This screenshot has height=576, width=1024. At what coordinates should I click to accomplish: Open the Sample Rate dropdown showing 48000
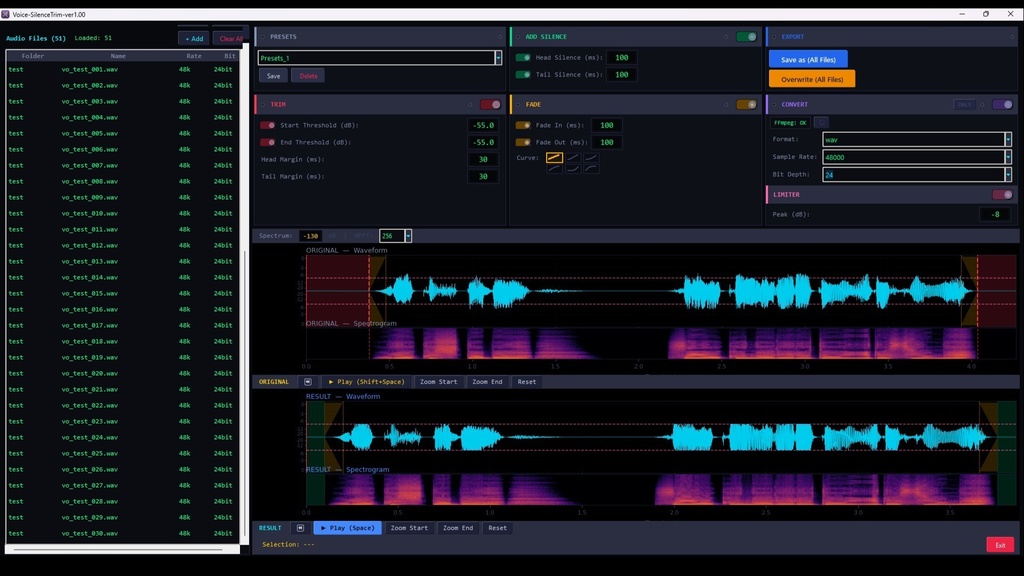click(1008, 157)
